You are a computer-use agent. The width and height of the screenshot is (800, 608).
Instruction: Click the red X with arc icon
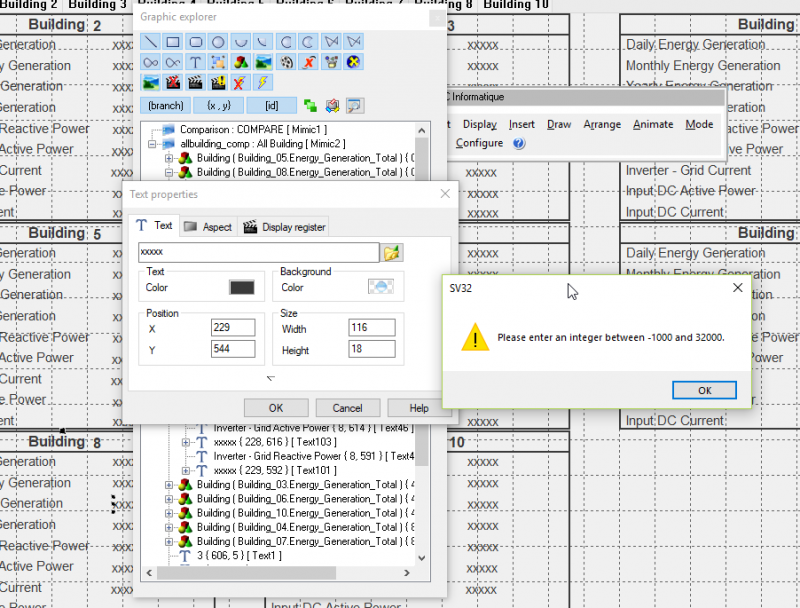[x=309, y=62]
